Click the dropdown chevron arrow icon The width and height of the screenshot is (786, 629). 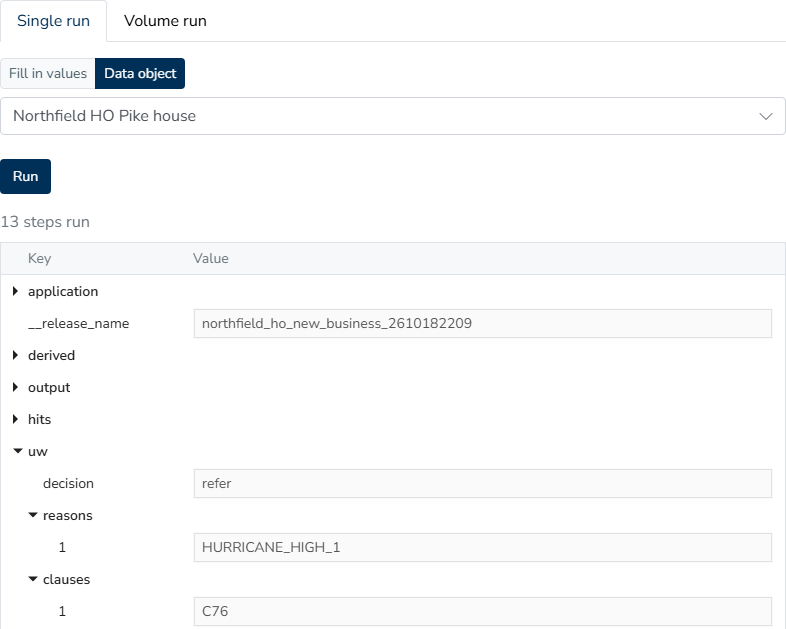coord(765,116)
